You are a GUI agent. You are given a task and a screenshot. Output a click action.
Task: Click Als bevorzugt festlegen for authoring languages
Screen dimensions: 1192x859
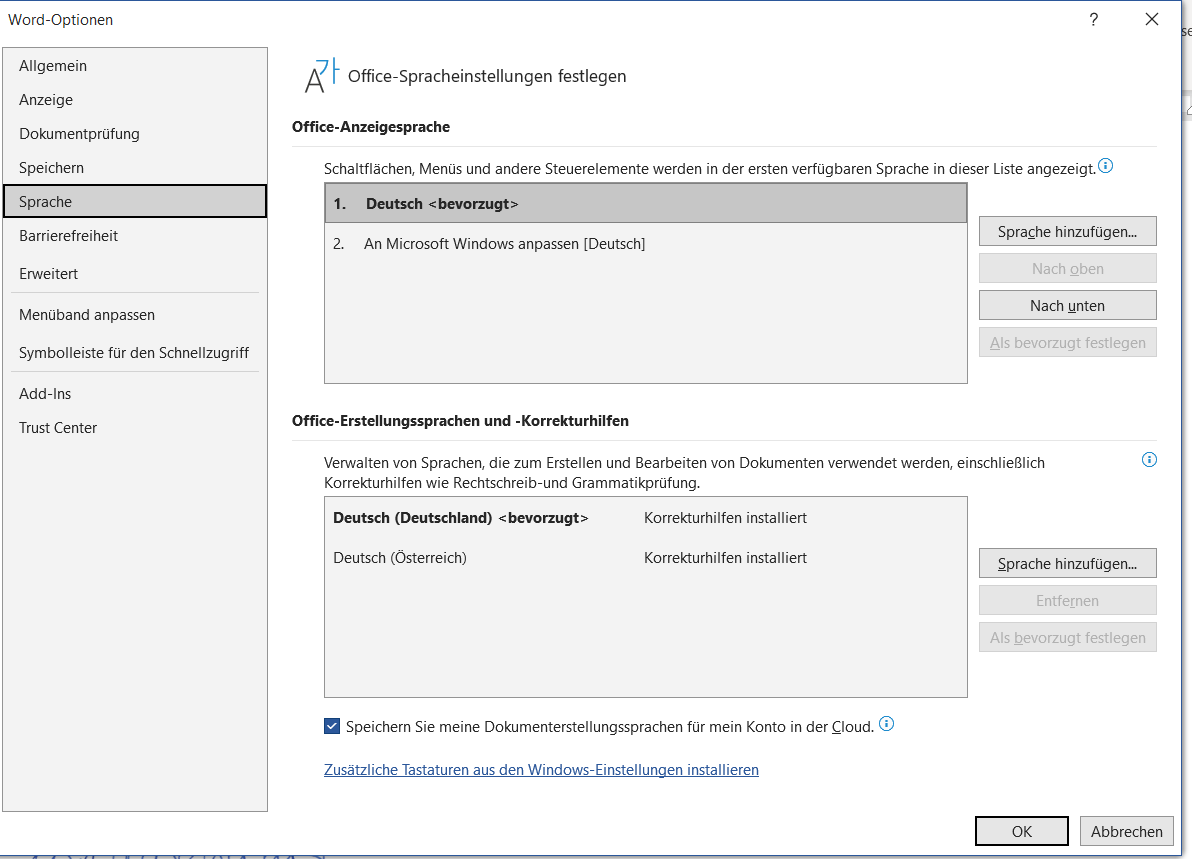coord(1067,638)
